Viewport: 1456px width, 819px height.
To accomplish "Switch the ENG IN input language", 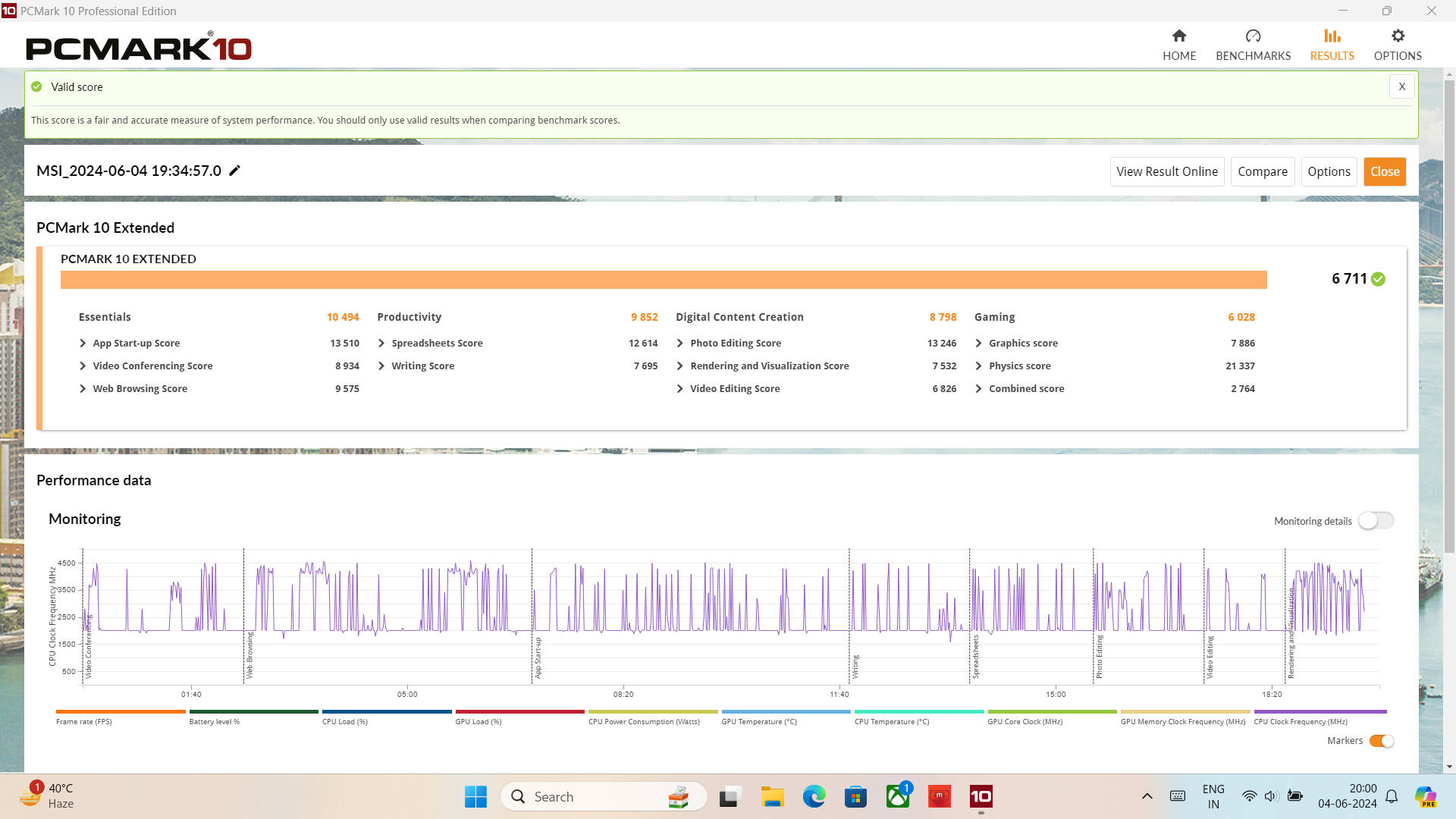I will tap(1213, 796).
